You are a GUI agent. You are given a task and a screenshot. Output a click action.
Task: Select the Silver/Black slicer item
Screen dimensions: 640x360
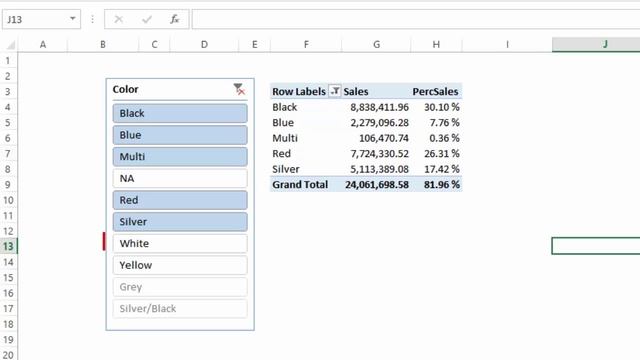pyautogui.click(x=180, y=309)
